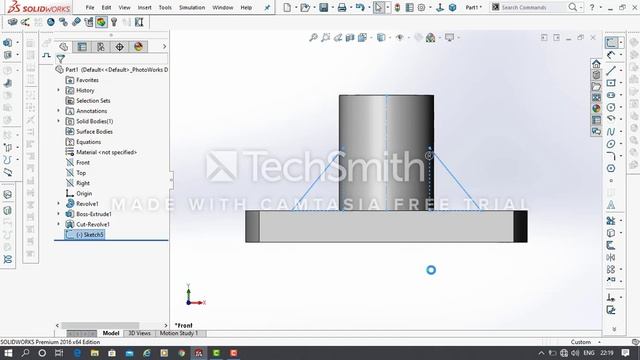Exit sketch using the Sketch toolbar icon
This screenshot has width=640, height=360.
coord(611,42)
